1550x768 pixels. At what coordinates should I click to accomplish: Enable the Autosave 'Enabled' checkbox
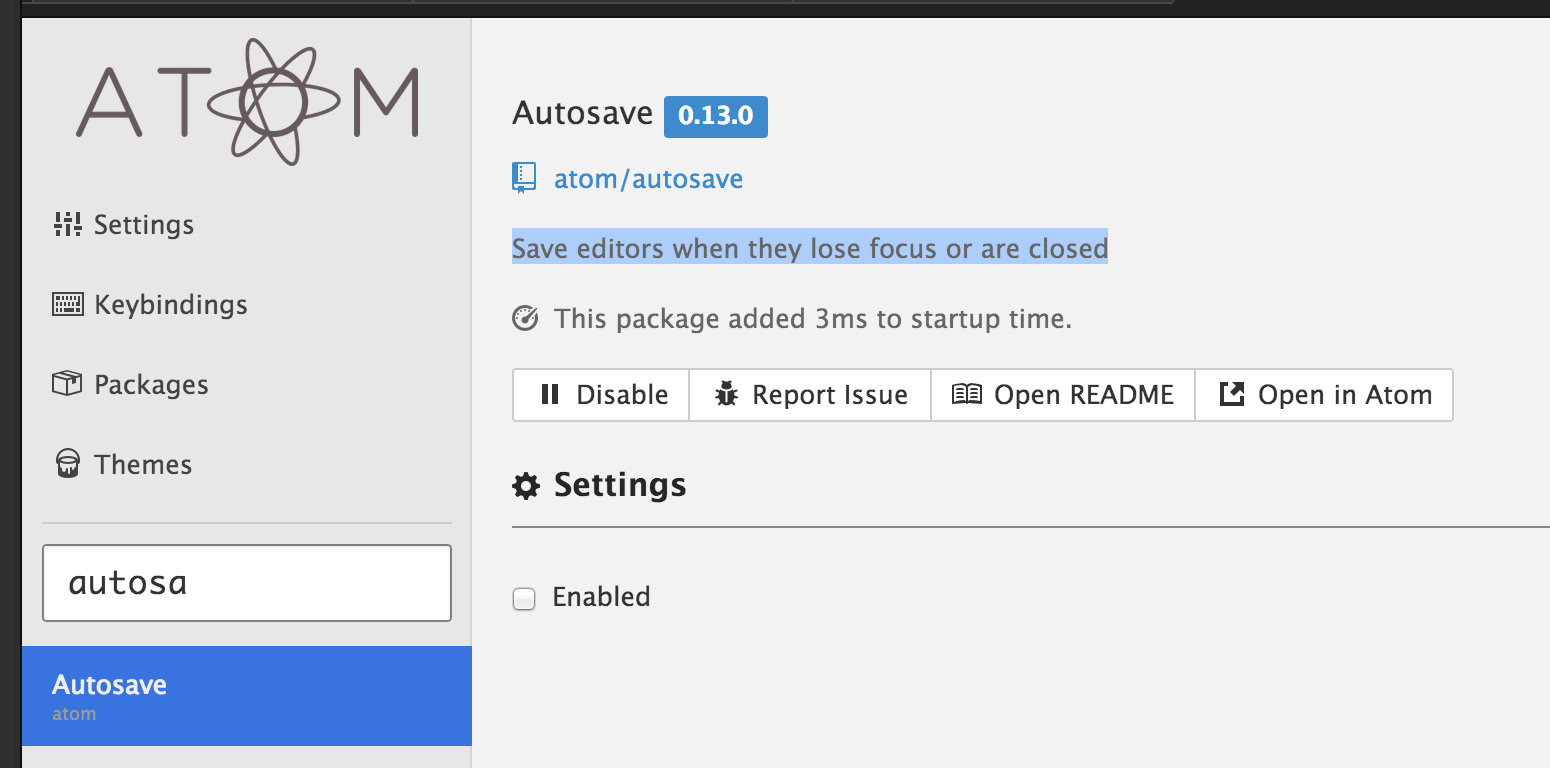pos(524,598)
